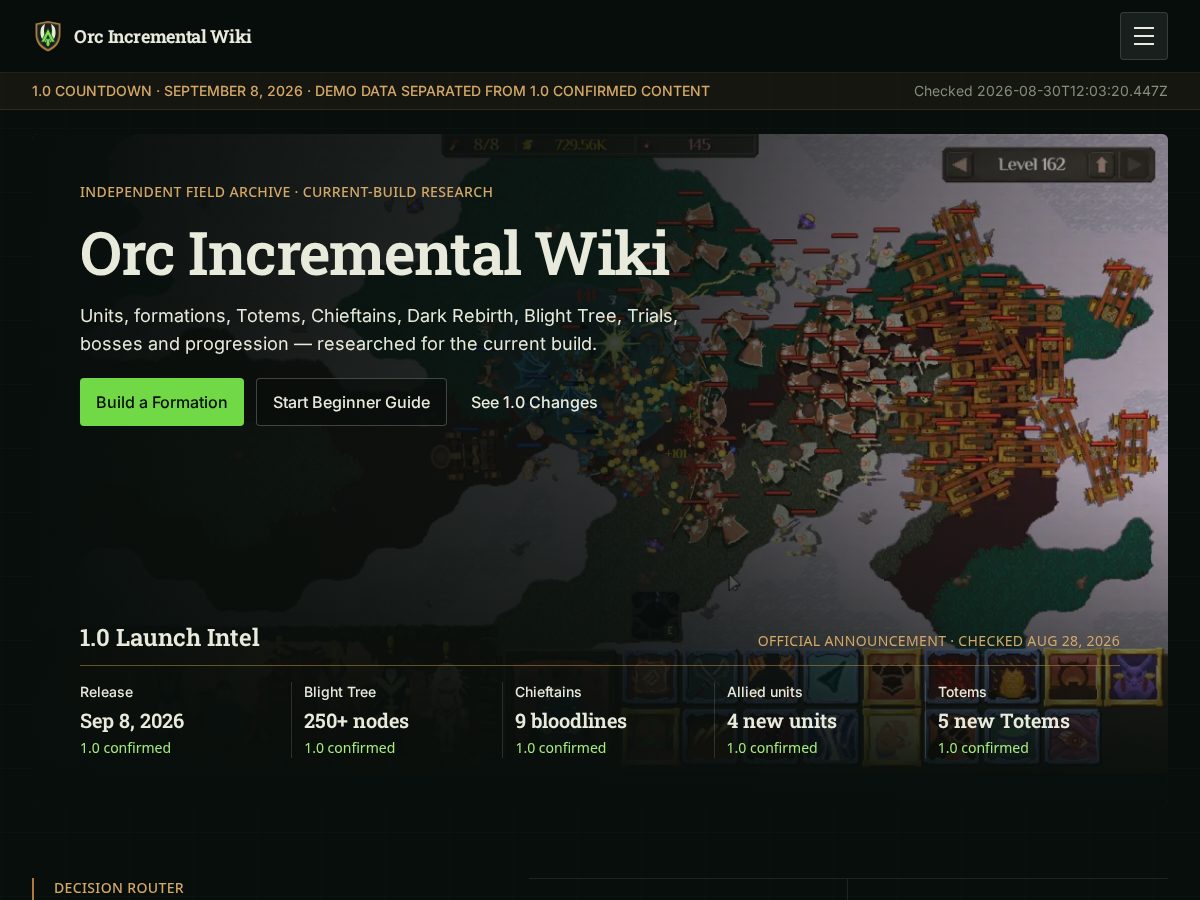The width and height of the screenshot is (1200, 900).
Task: Click the 1.0 confirmed tag under Release
Action: 125,748
